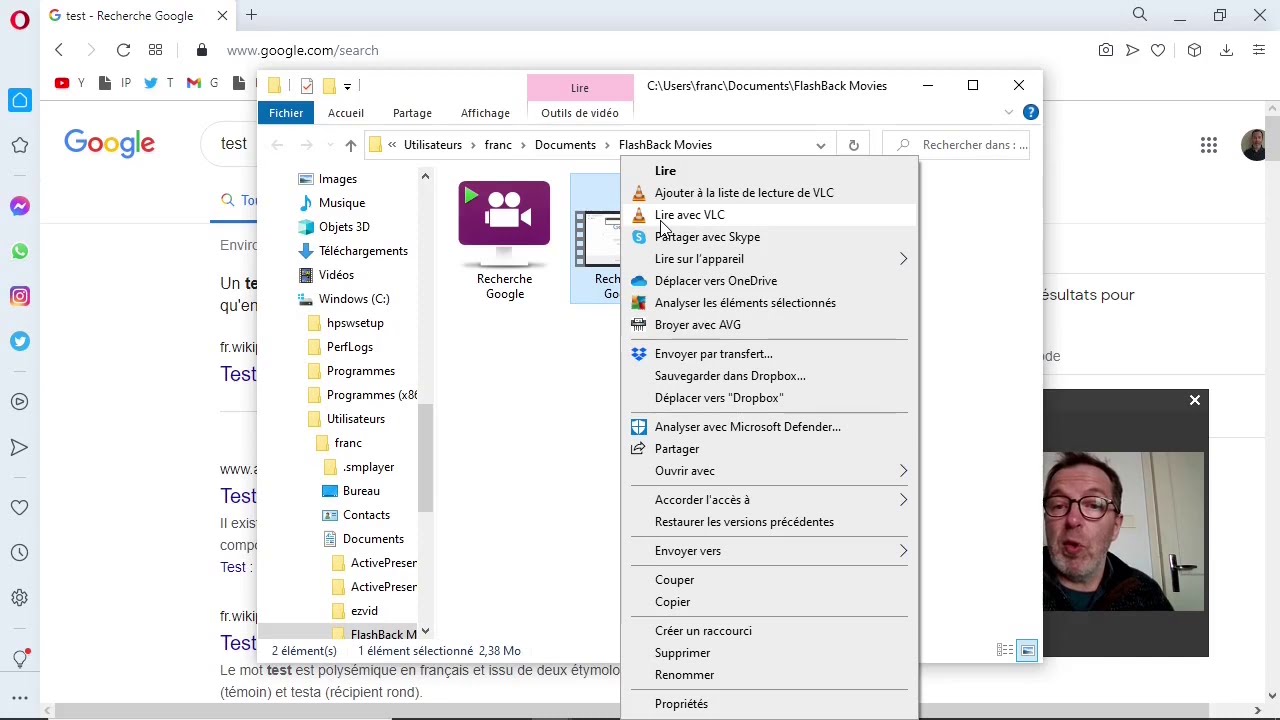Select Ajouter à la liste de lecture de VLC
This screenshot has height=720, width=1280.
tap(768, 193)
